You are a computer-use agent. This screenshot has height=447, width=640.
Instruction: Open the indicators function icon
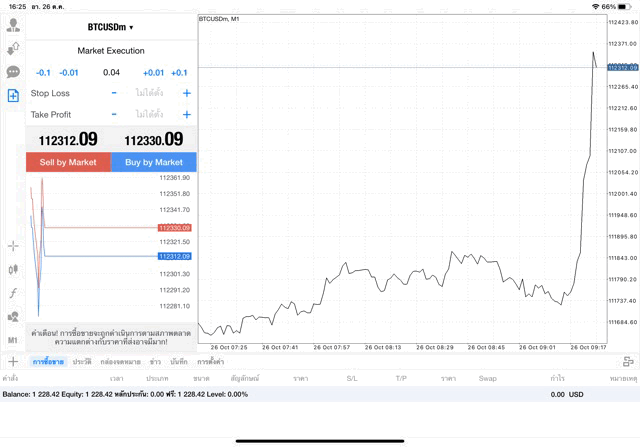tap(13, 293)
